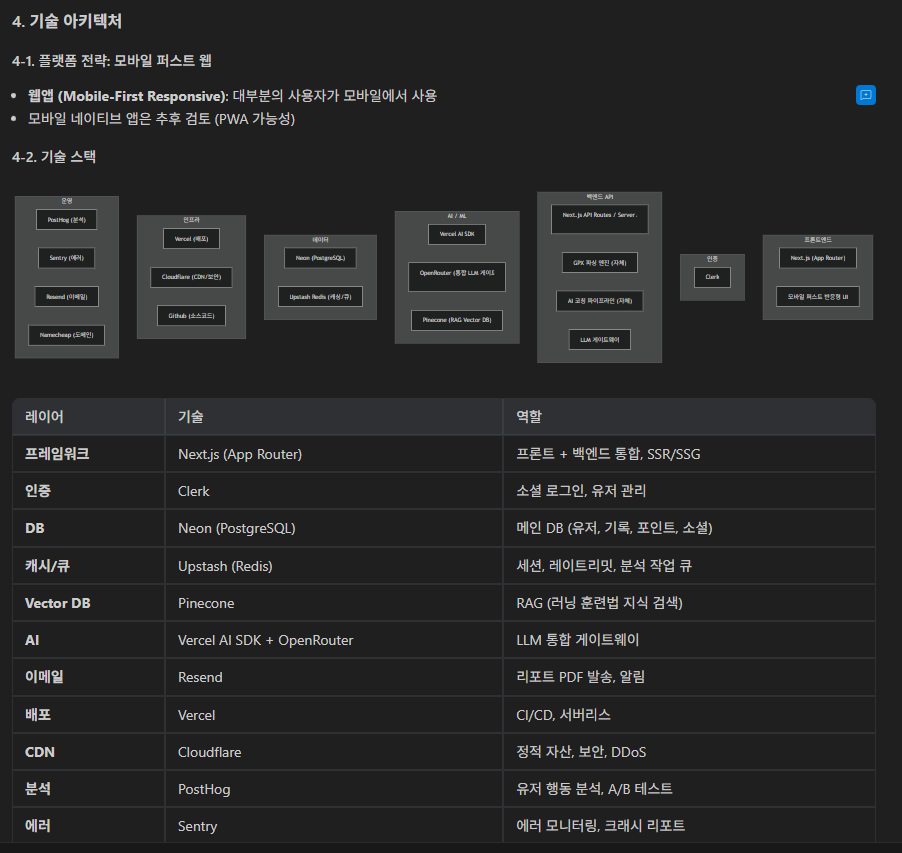Select the Upstash Redis (캐싱/큐) diagram node
This screenshot has width=902, height=853.
pyautogui.click(x=320, y=297)
